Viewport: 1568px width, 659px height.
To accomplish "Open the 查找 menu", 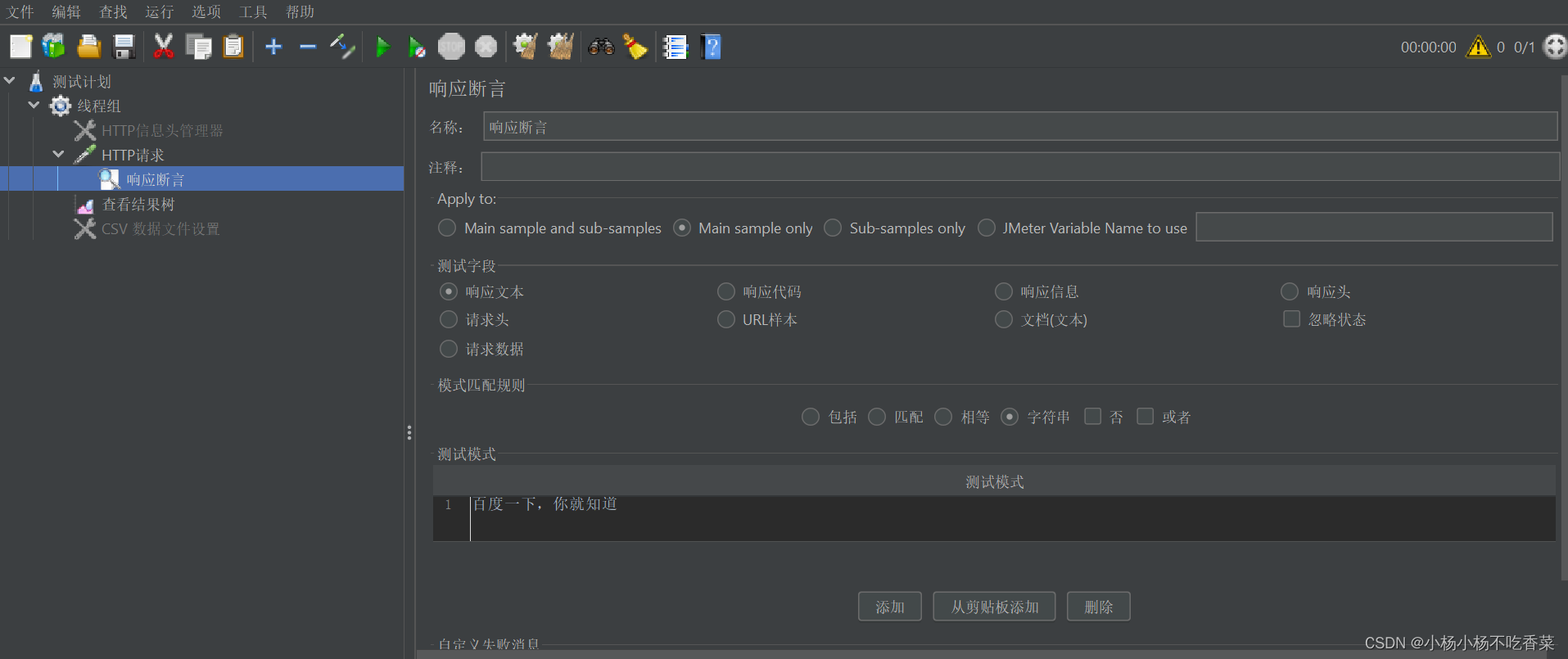I will click(x=113, y=11).
